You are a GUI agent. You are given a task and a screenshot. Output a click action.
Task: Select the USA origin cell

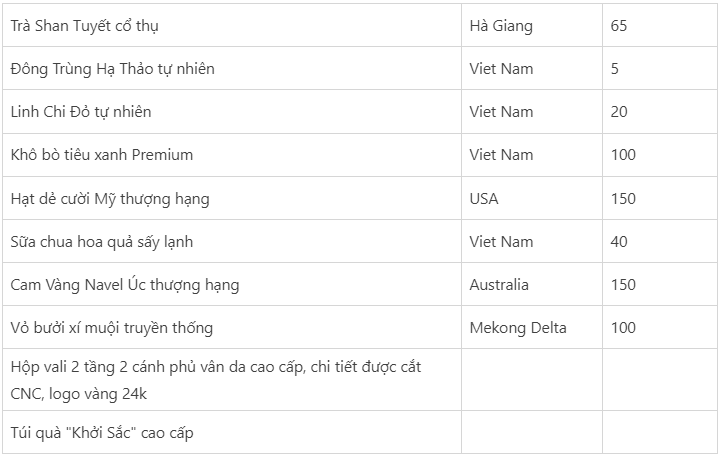click(x=532, y=198)
